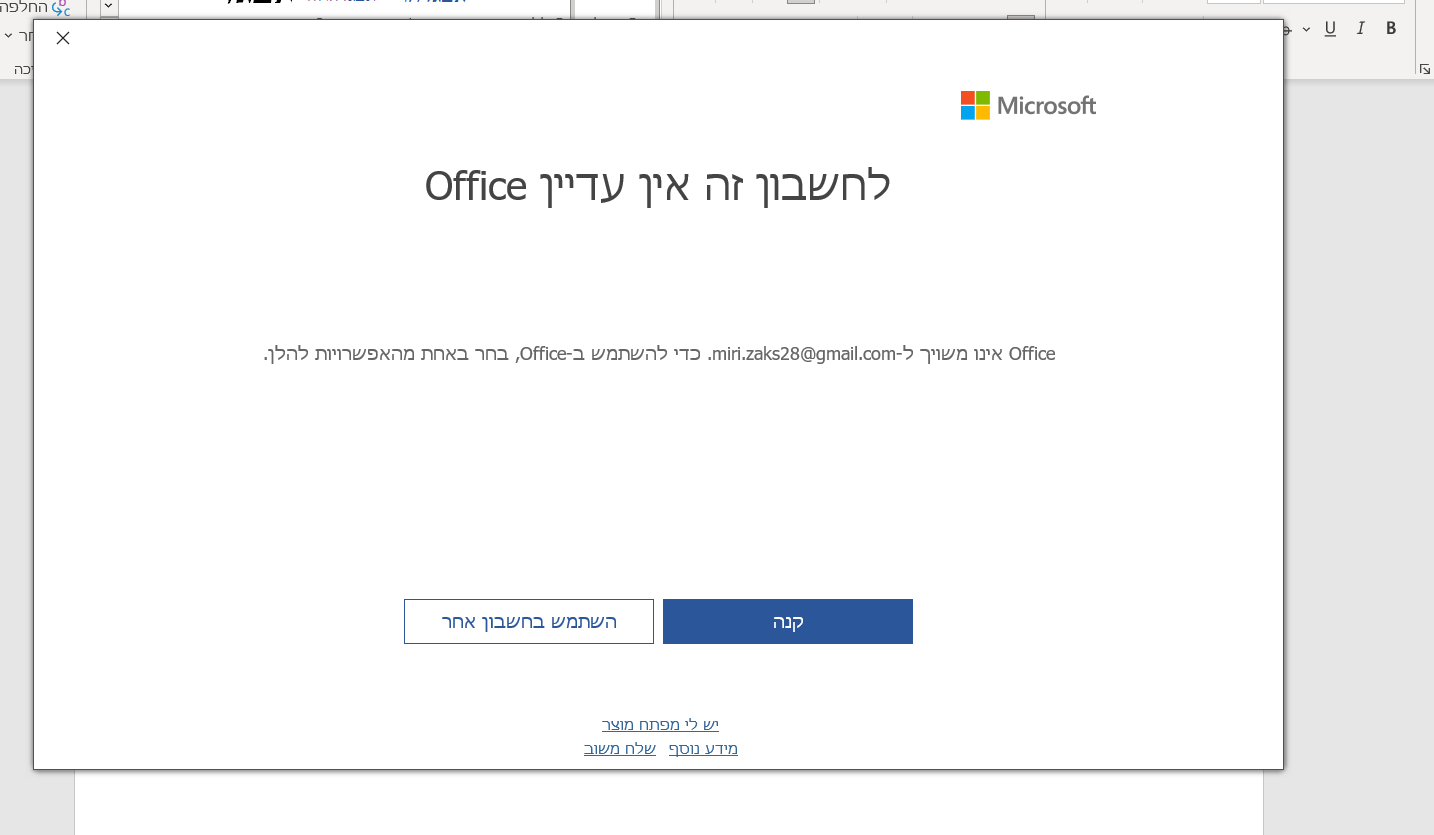
Task: Click the blue Buy (קנה) button
Action: coord(787,621)
